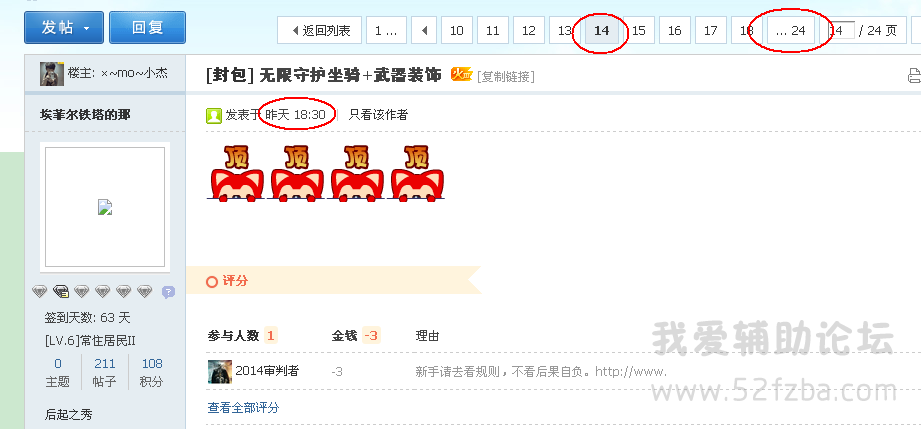Go to previous page with left arrow
Viewport: 921px width, 429px height.
tap(424, 30)
